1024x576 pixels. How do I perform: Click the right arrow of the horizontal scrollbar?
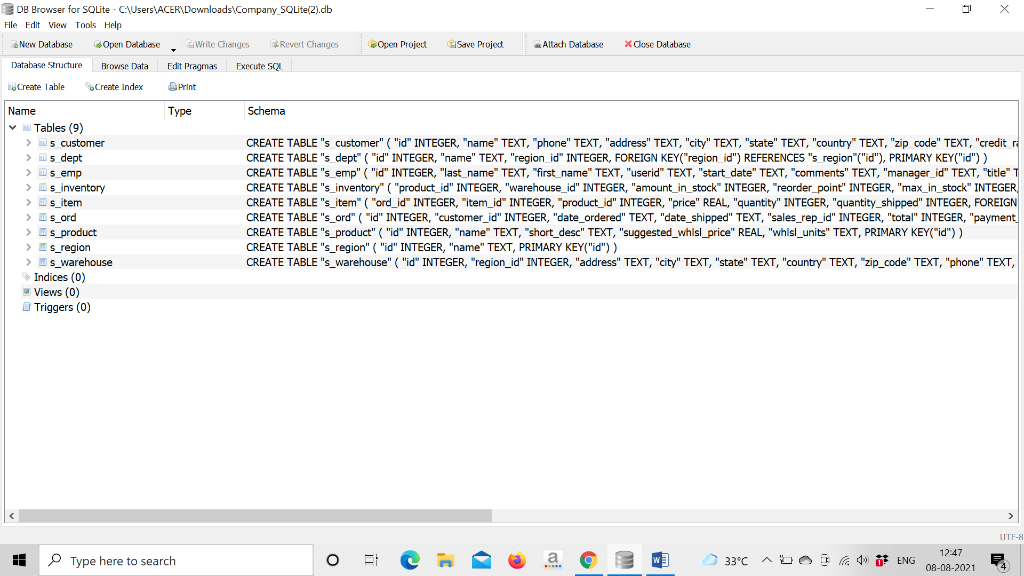click(1012, 516)
